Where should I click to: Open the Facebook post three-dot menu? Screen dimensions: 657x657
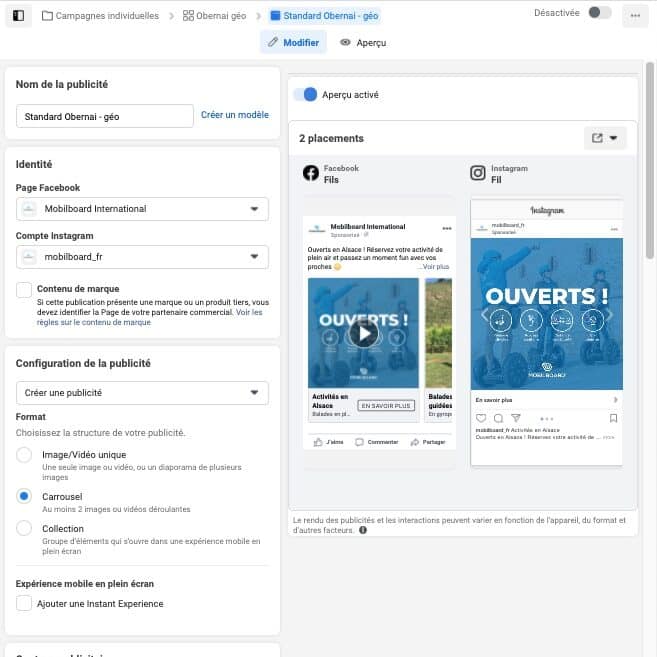point(447,228)
